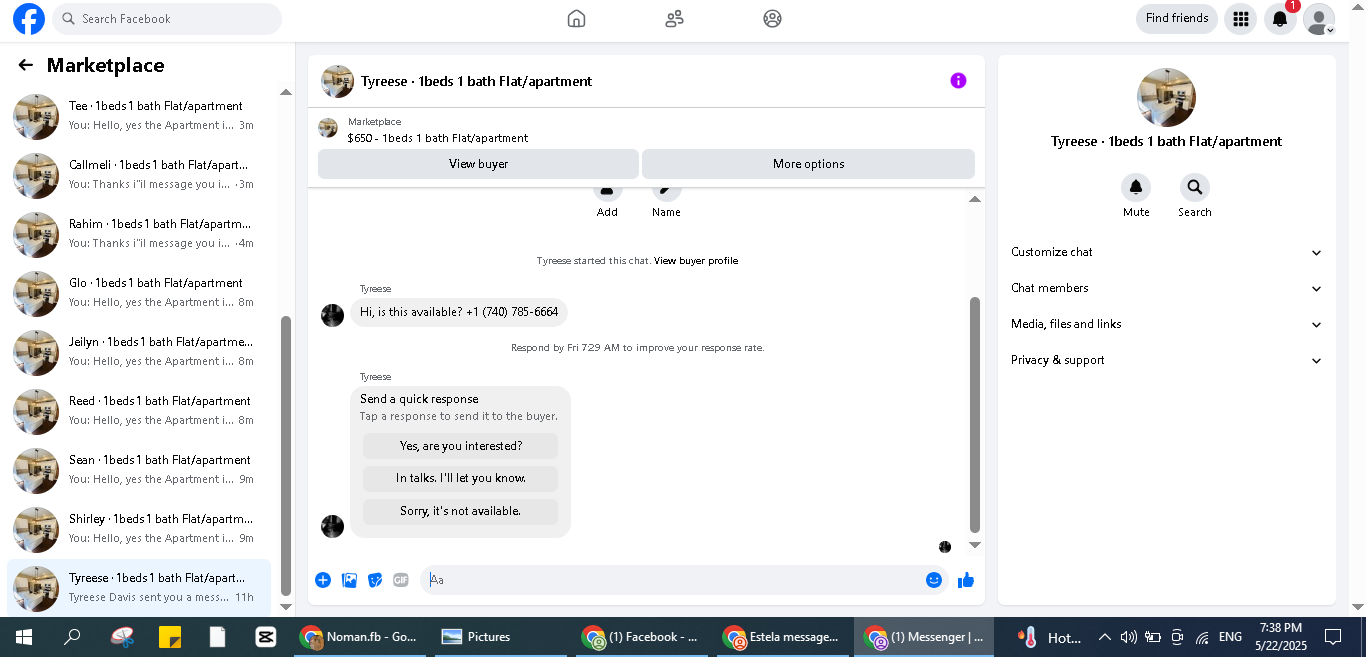Click the large apartment profile picture
Image resolution: width=1366 pixels, height=657 pixels.
(1166, 97)
